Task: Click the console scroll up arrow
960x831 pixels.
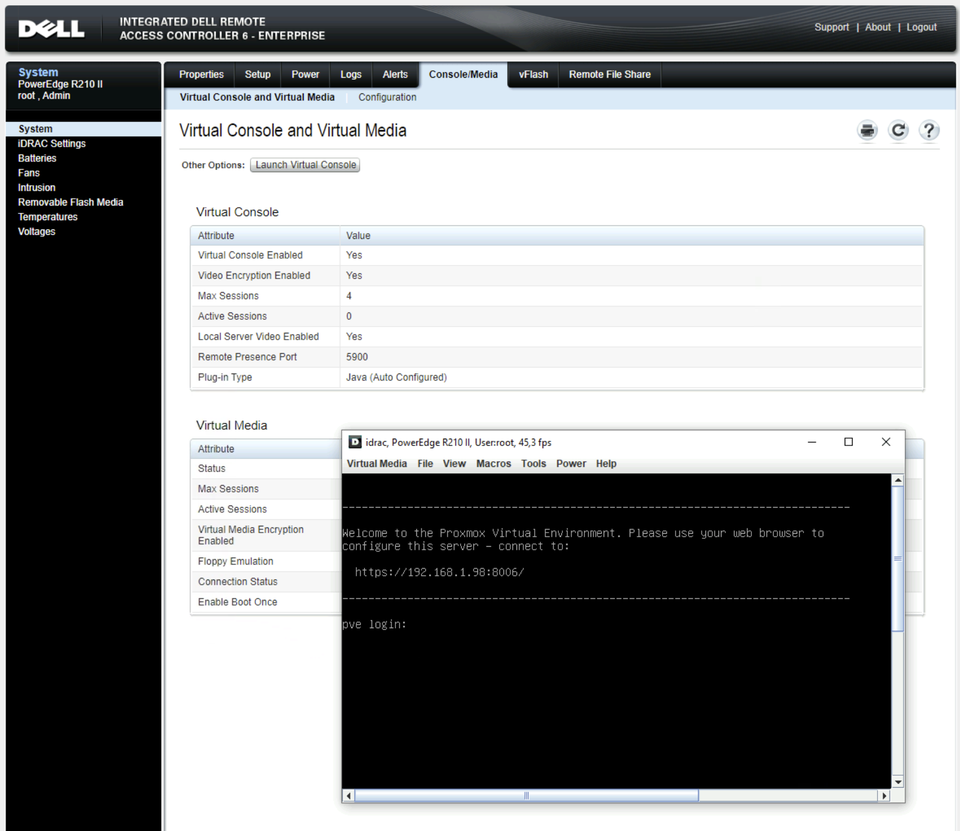Action: [897, 481]
